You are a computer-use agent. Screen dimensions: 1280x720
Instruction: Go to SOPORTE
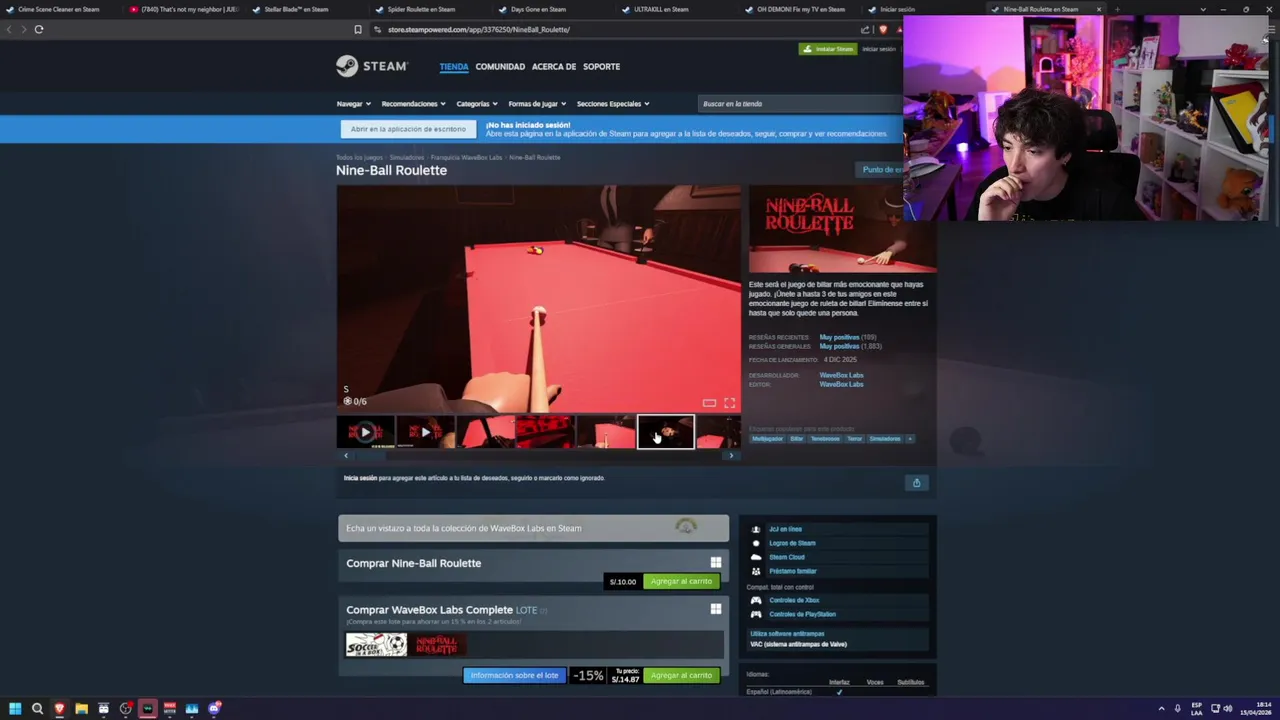point(601,67)
